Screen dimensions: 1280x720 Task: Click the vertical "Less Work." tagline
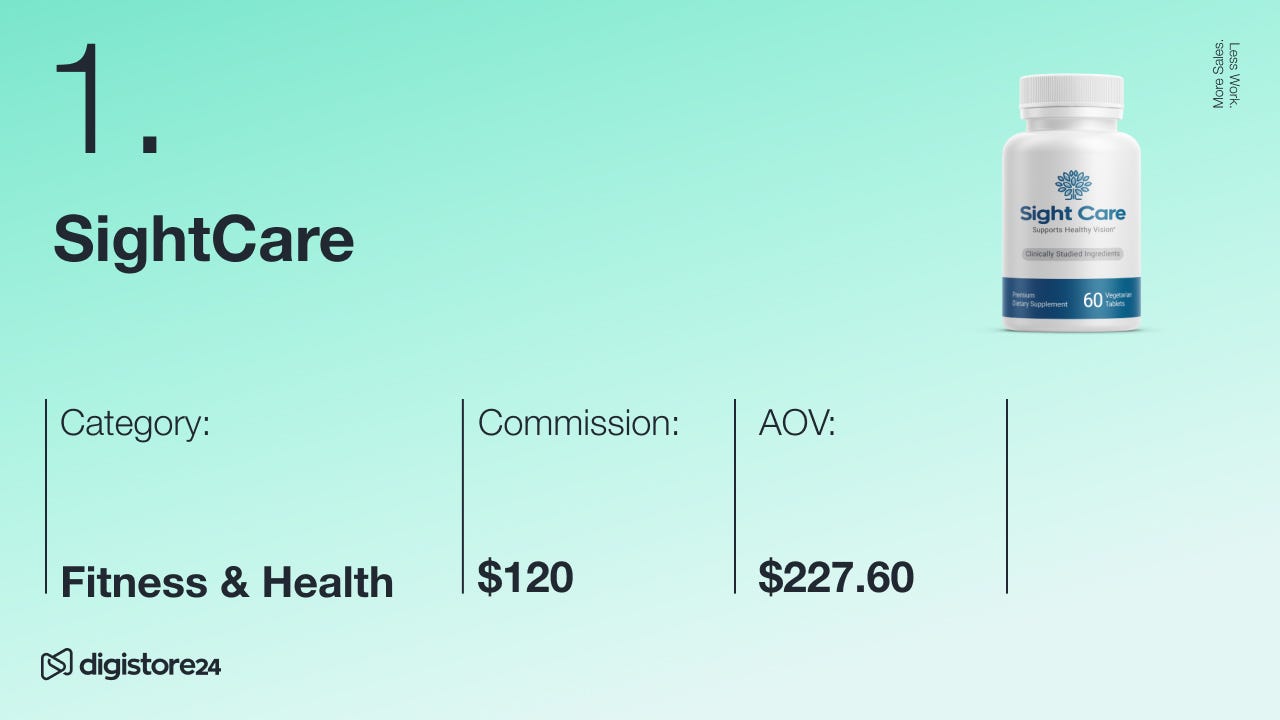(1234, 75)
